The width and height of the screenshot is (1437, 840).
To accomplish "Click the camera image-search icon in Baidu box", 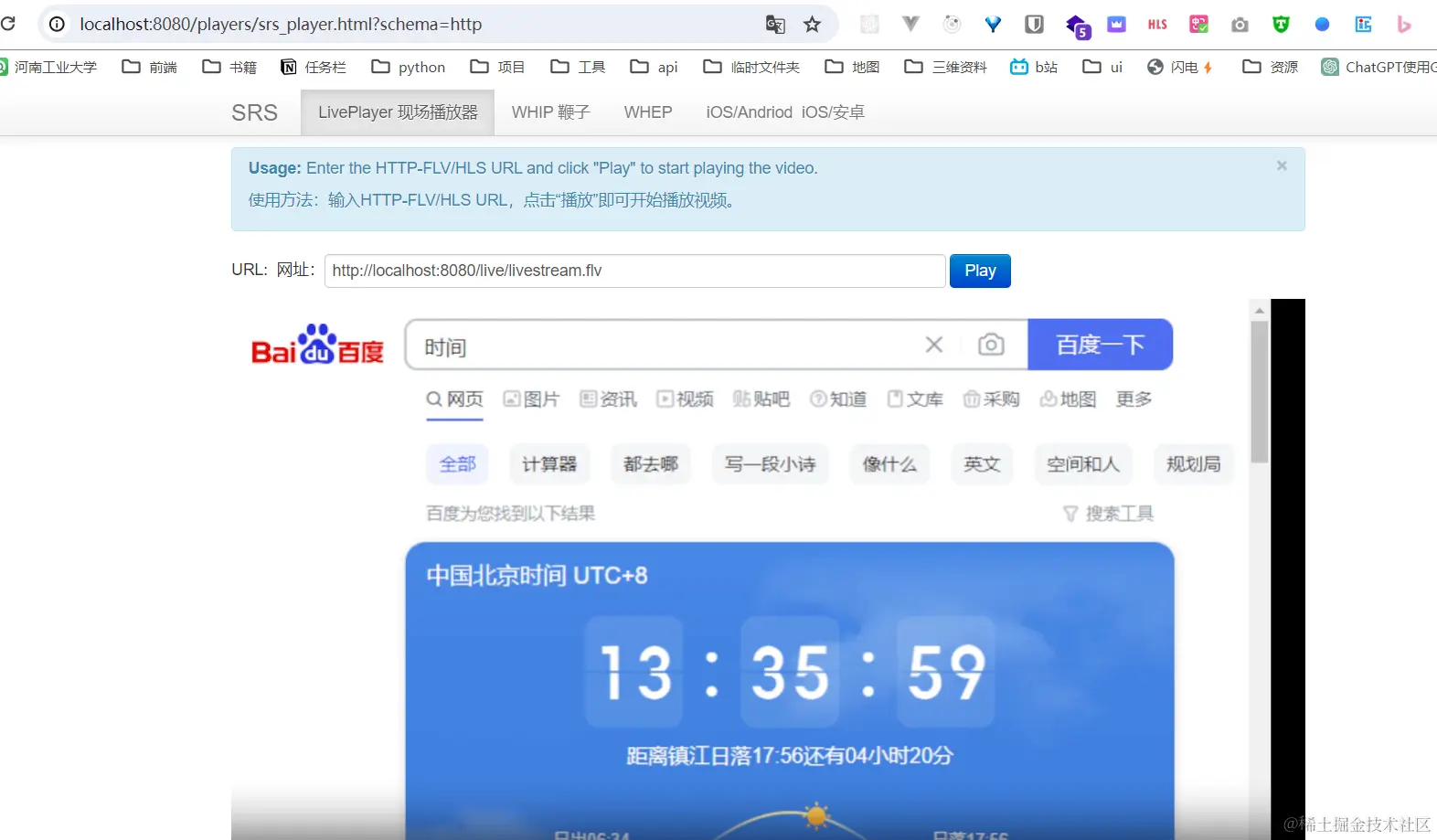I will [991, 345].
